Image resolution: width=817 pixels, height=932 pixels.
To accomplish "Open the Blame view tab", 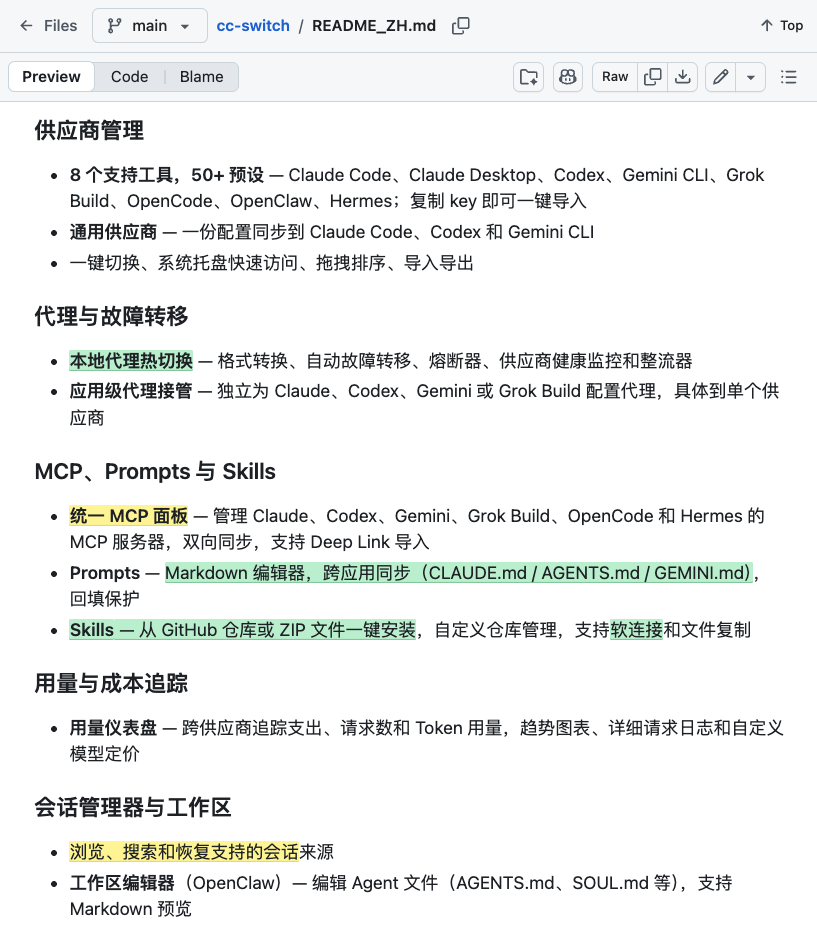I will coord(201,77).
